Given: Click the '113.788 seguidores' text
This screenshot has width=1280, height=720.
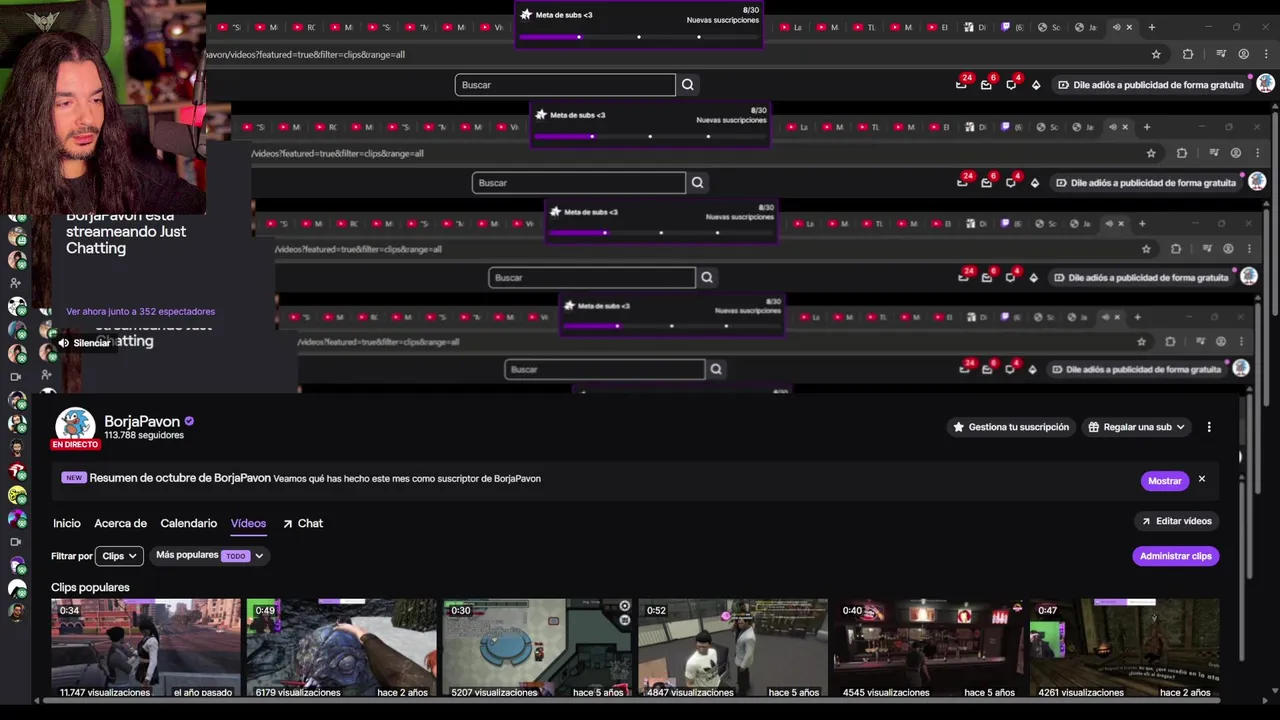Looking at the screenshot, I should pyautogui.click(x=144, y=436).
